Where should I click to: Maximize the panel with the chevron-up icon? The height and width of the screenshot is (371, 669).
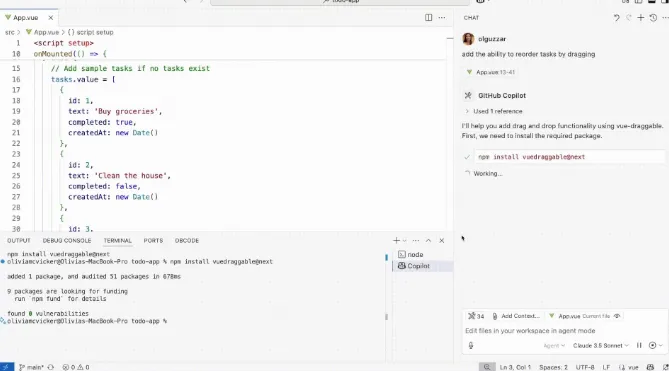(428, 241)
